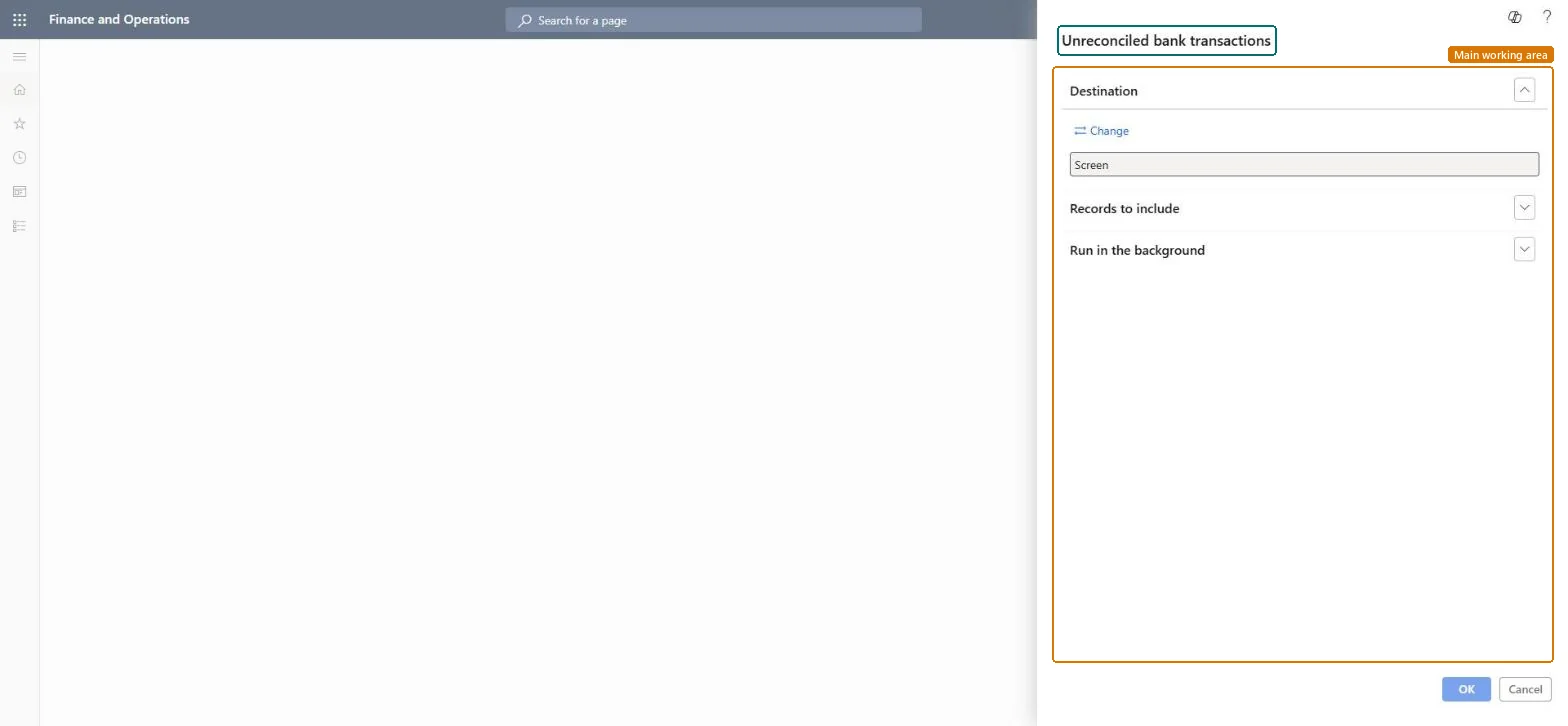Open Workspaces icon in sidebar
Screen dimensions: 1568x726
click(x=19, y=192)
